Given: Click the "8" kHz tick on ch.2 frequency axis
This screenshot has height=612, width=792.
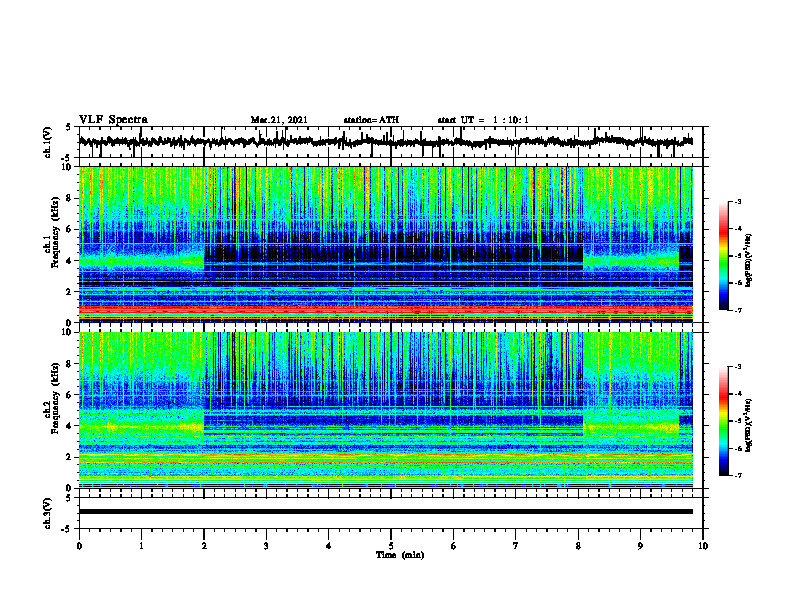Looking at the screenshot, I should click(x=69, y=364).
